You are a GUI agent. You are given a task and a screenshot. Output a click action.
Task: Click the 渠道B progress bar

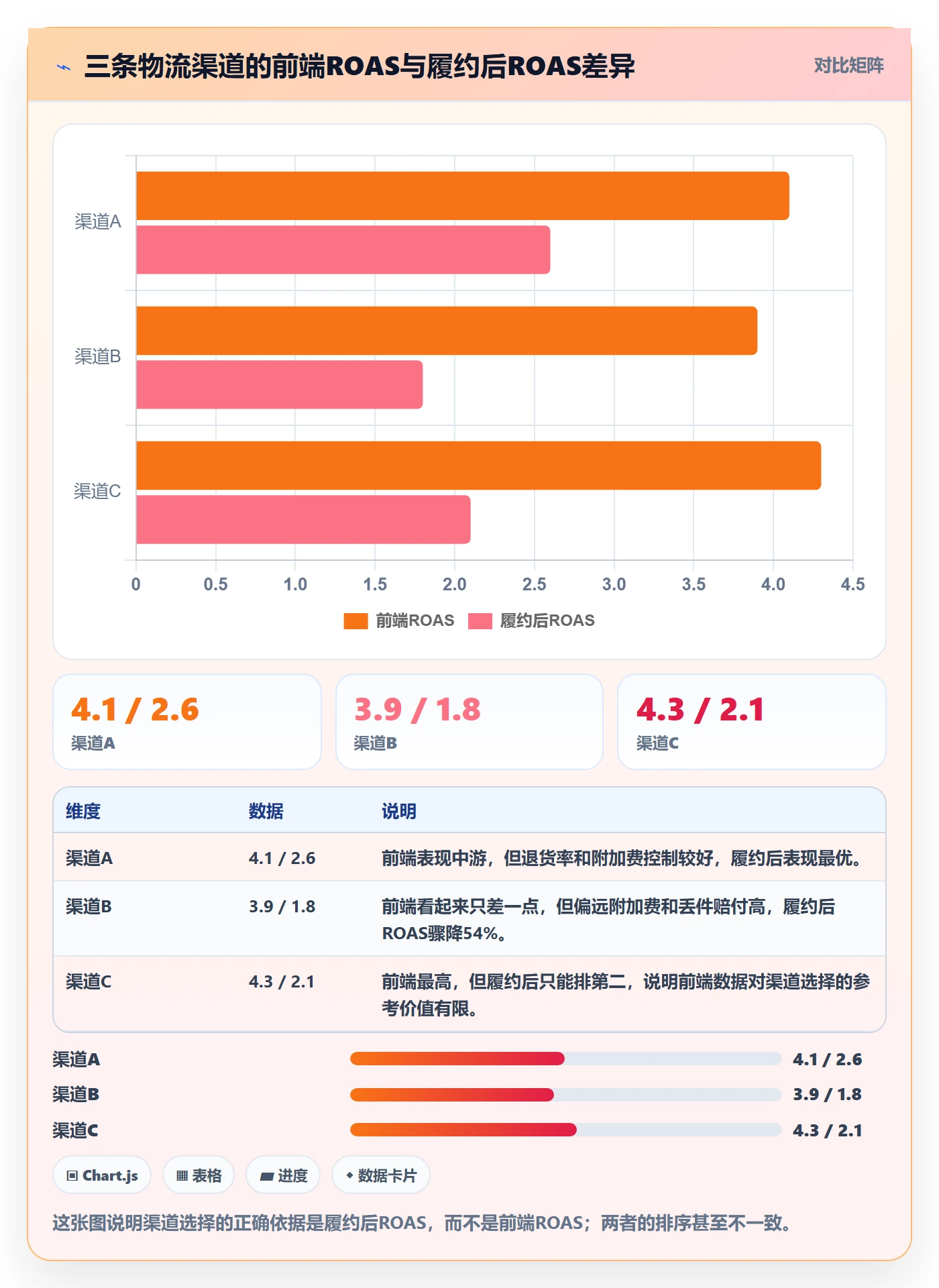point(565,1095)
